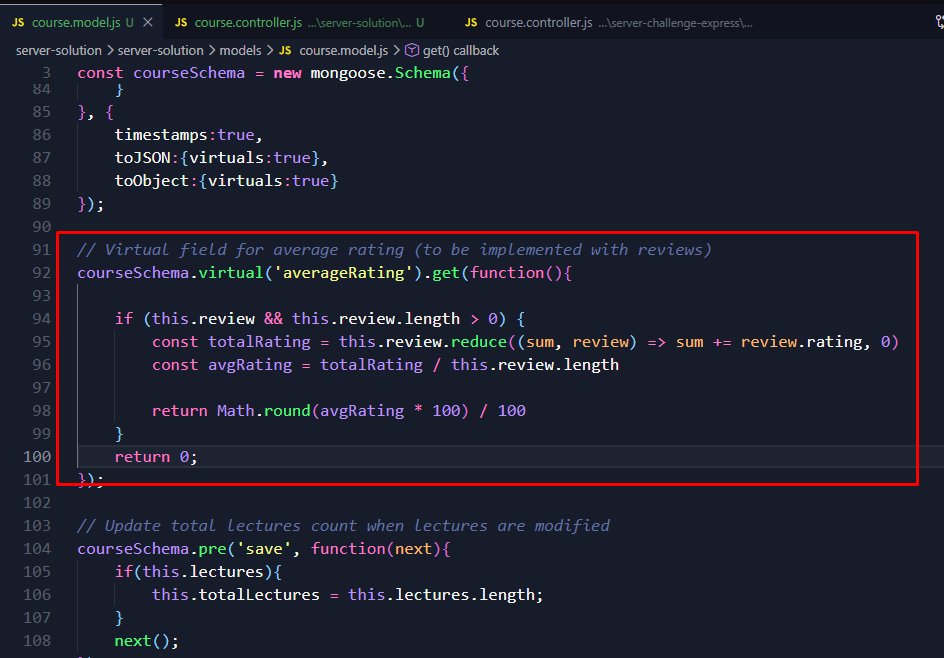Viewport: 944px width, 658px height.
Task: Click 'totalLectures' on line 106
Action: [x=259, y=595]
